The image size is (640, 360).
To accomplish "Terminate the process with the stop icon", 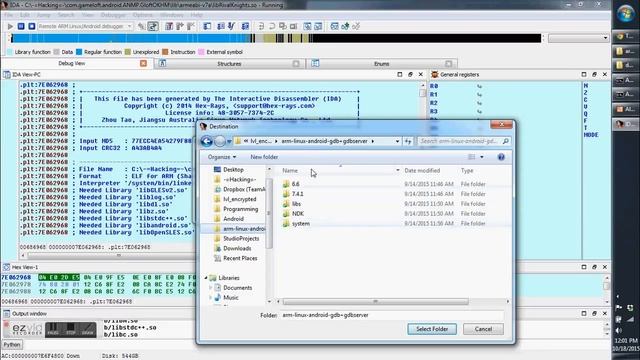I will pos(31,26).
